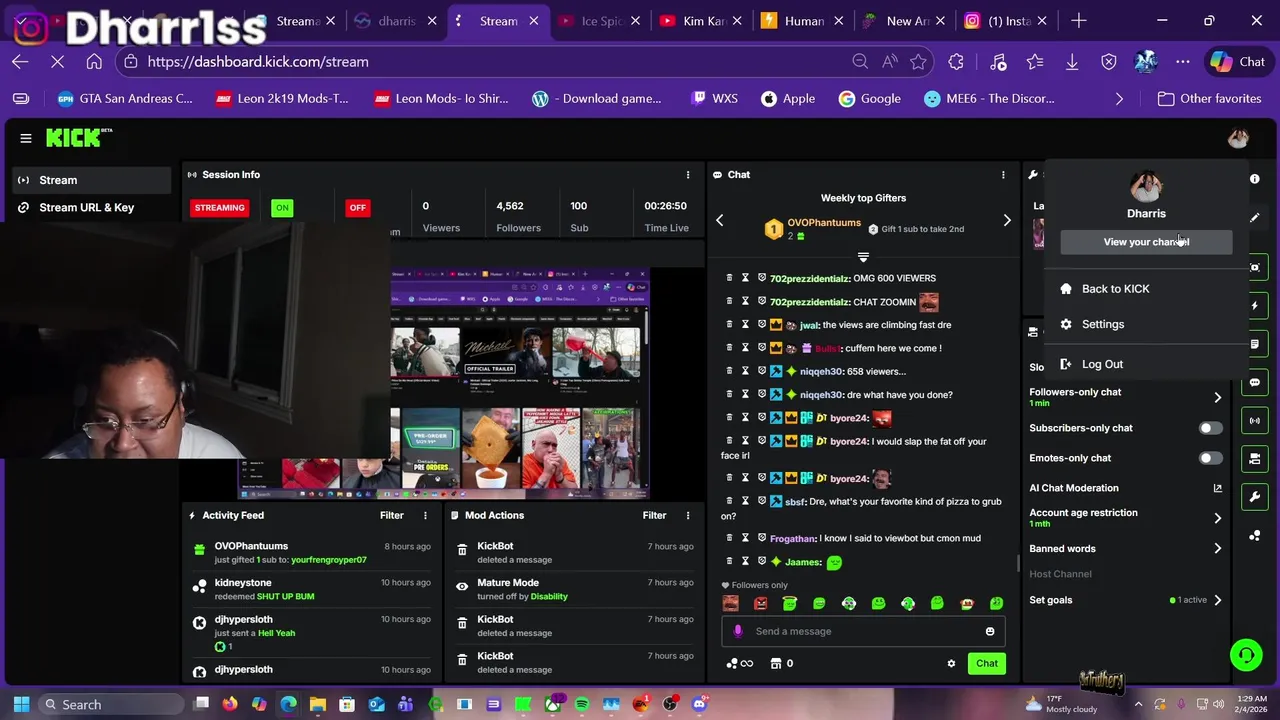Open Activity Feed three-dot menu
Viewport: 1280px width, 720px height.
point(425,515)
